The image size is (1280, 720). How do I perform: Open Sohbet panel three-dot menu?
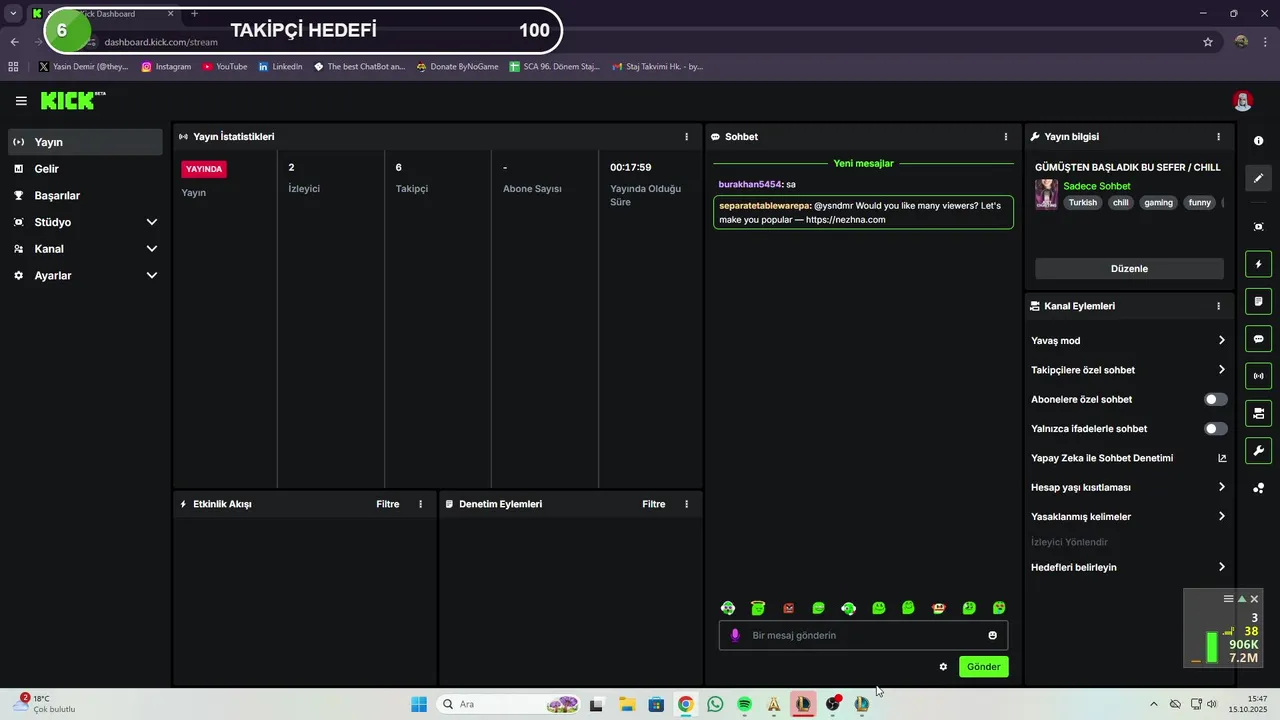[x=1006, y=137]
